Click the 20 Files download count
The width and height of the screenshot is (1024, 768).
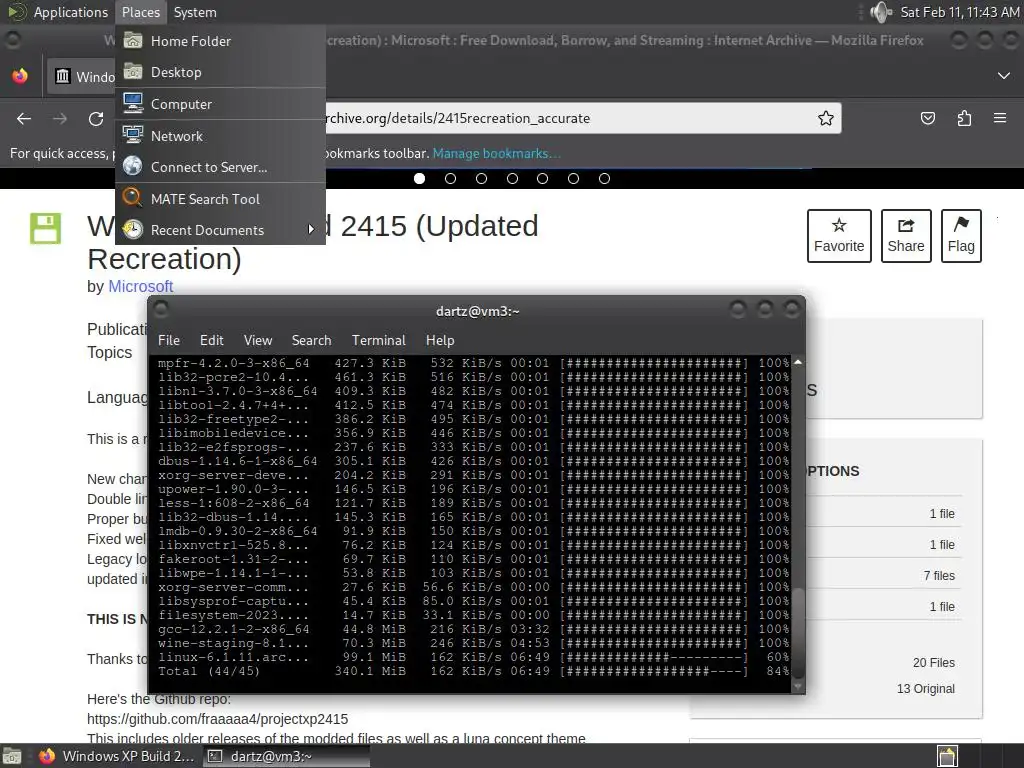(x=933, y=662)
